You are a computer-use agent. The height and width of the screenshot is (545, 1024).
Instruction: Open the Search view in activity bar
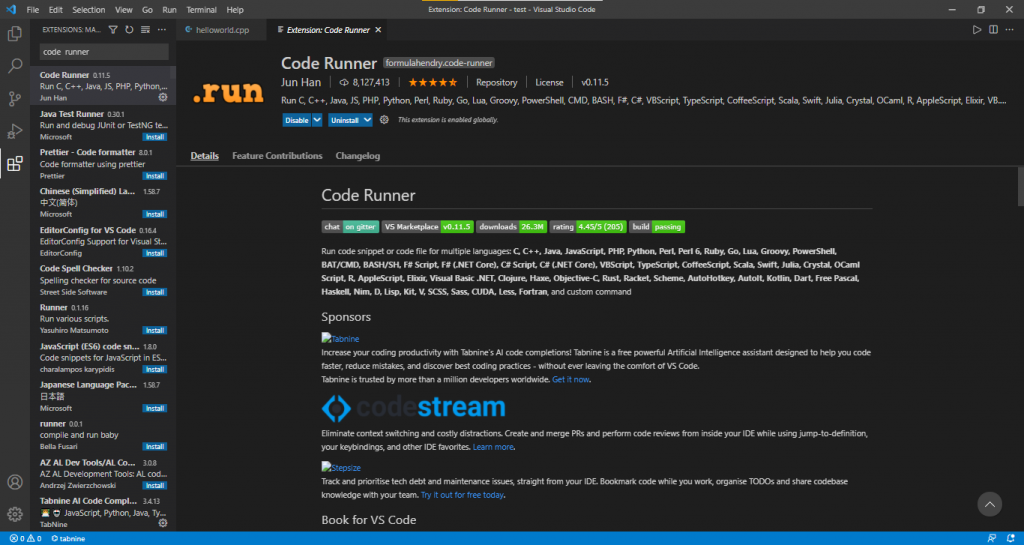click(14, 66)
